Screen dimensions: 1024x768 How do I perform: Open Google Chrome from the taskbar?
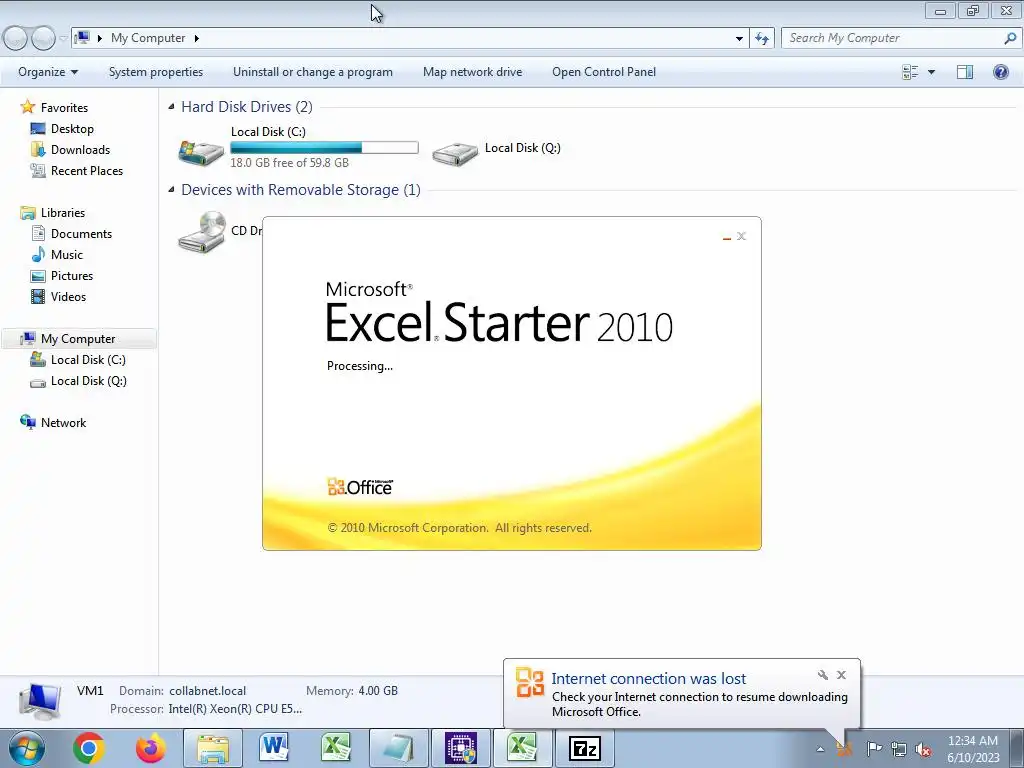[x=89, y=748]
